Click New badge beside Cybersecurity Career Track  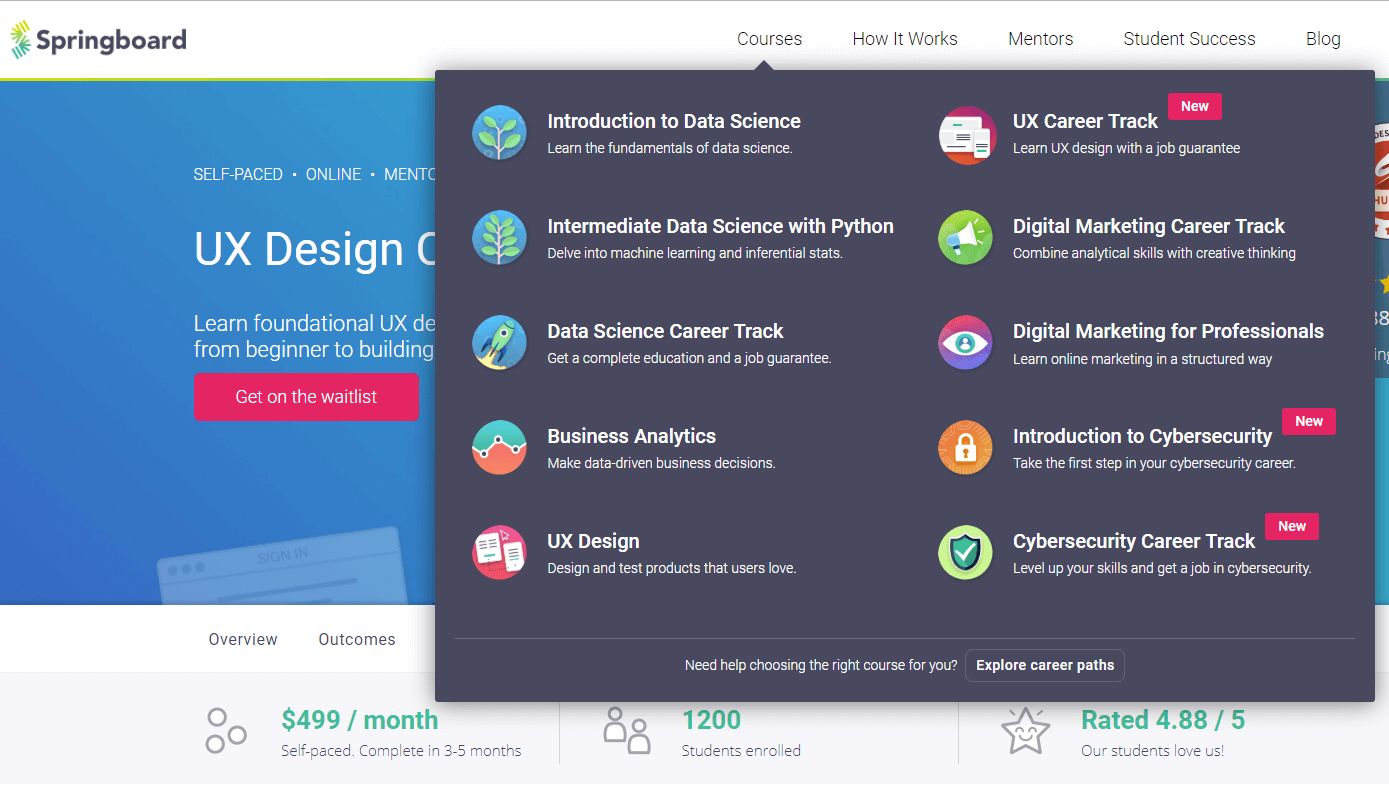[1292, 526]
